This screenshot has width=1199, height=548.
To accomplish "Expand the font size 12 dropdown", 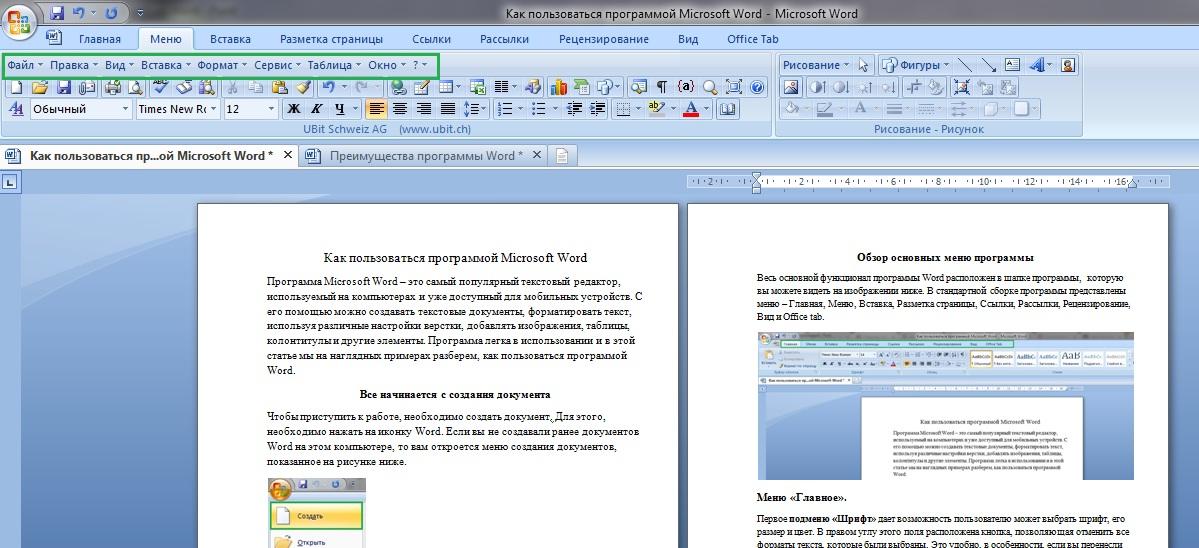I will pos(271,109).
